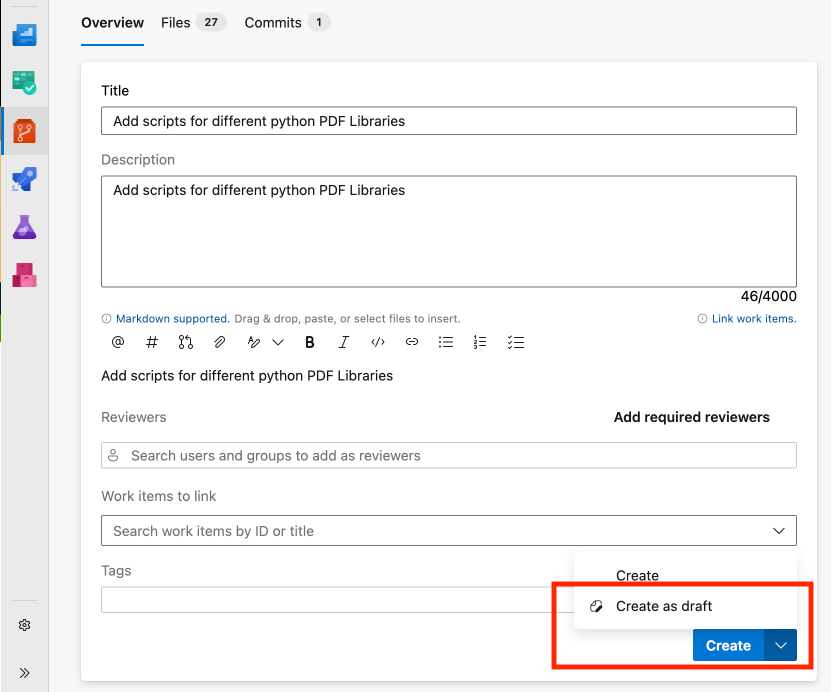Expand the text format dropdown chevron

click(x=278, y=342)
